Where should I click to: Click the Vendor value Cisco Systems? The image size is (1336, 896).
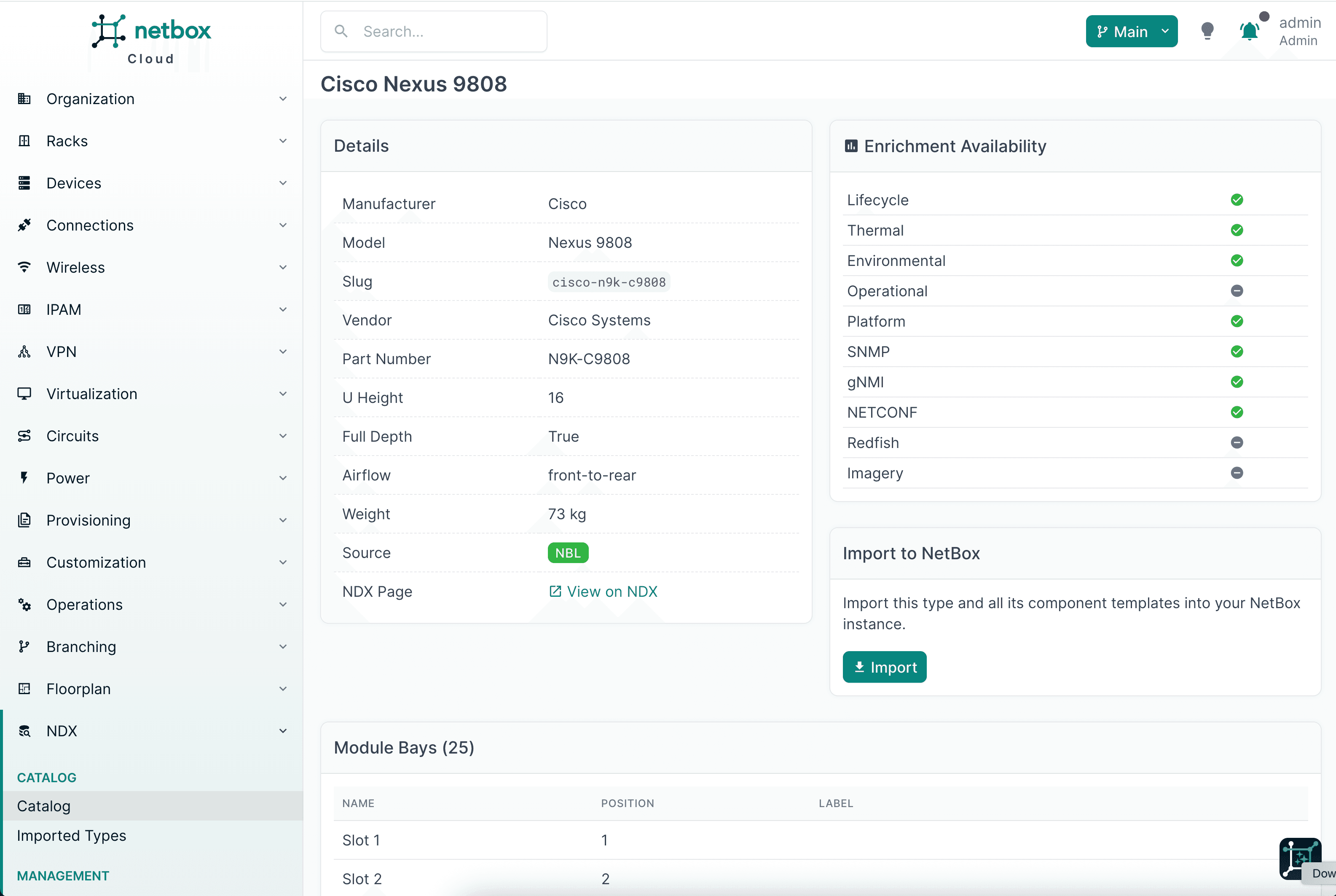pyautogui.click(x=599, y=320)
